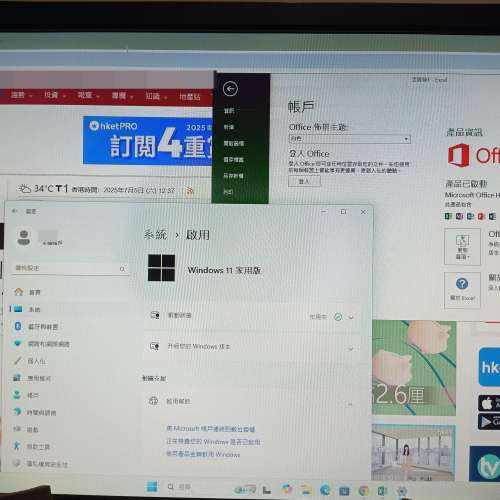Collapse the Get help (取得協助) section
Image resolution: width=500 pixels, height=500 pixels.
pyautogui.click(x=350, y=404)
